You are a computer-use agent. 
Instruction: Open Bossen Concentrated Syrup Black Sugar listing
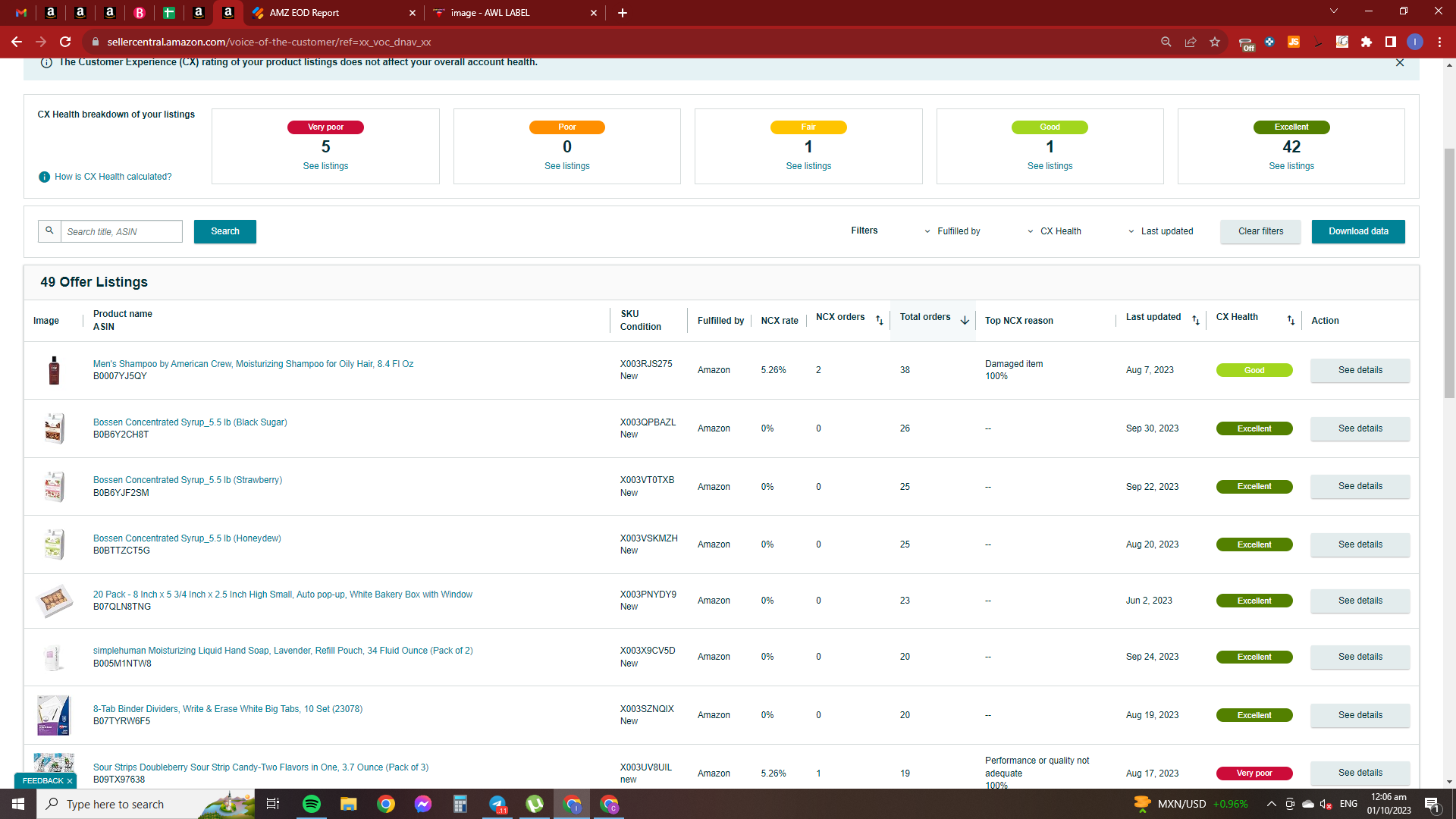coord(190,422)
